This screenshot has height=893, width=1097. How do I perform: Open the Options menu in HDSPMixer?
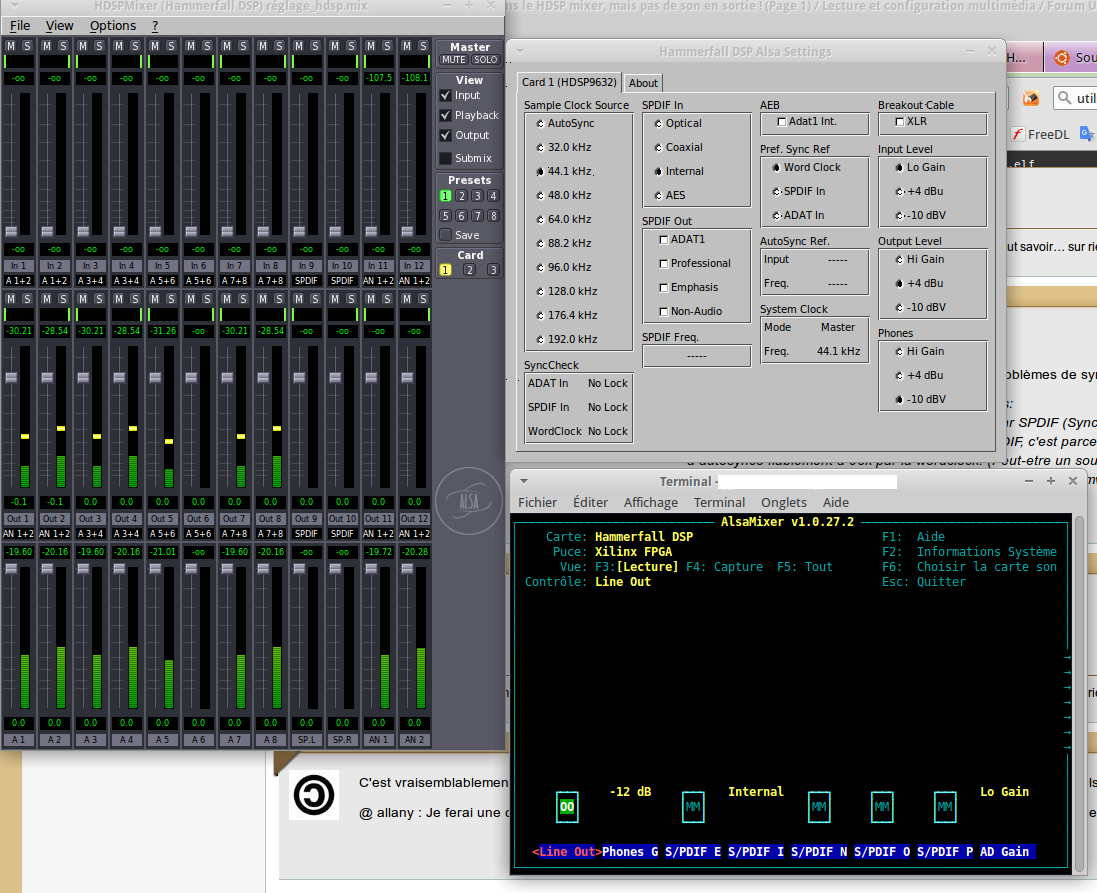point(112,25)
